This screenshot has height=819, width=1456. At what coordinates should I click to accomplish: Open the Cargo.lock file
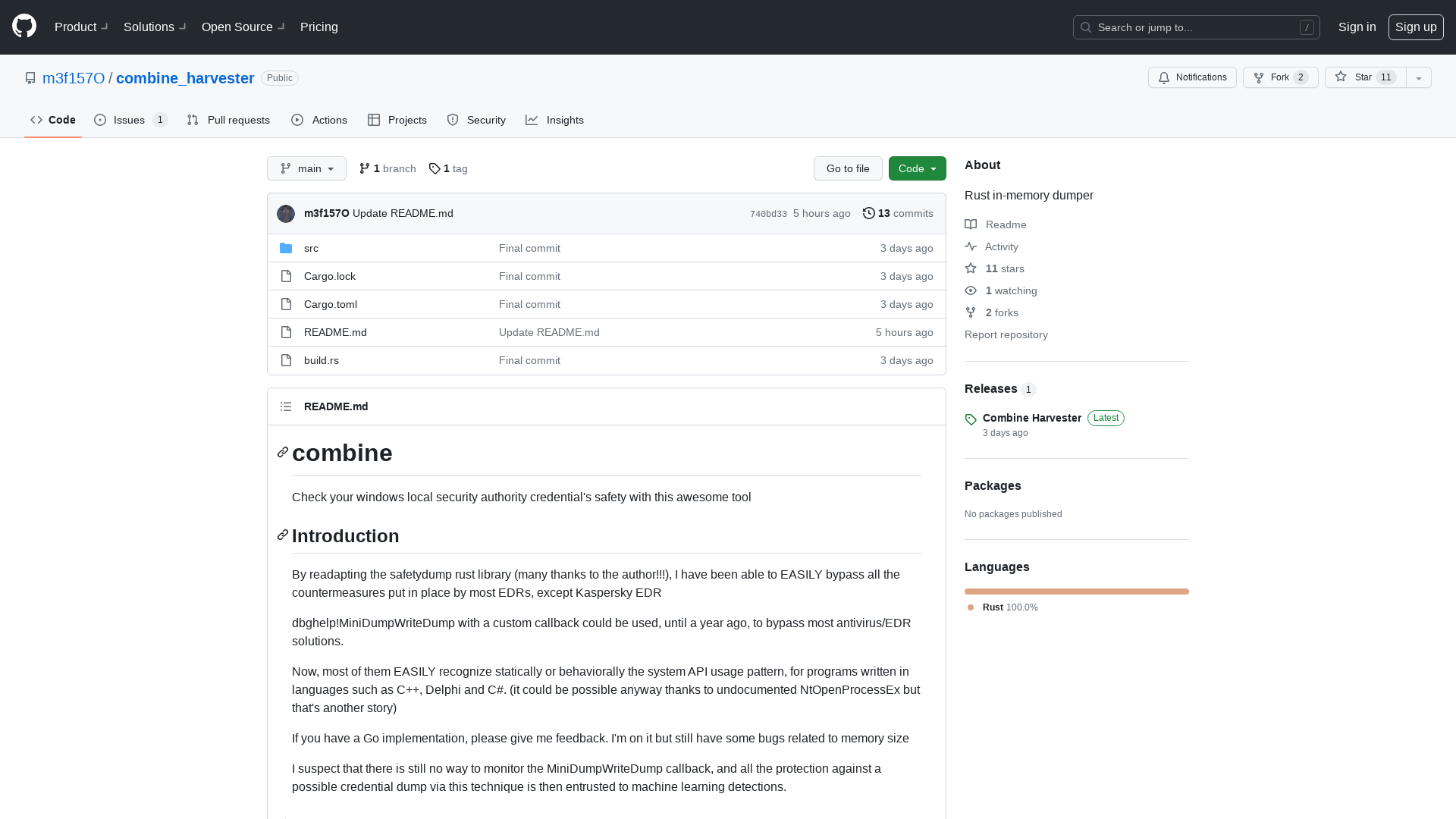(x=330, y=276)
